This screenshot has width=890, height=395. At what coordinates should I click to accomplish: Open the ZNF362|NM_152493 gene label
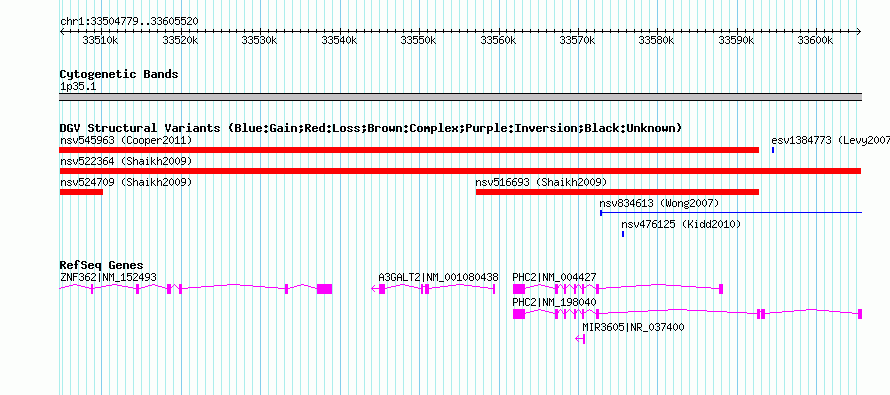[x=108, y=277]
